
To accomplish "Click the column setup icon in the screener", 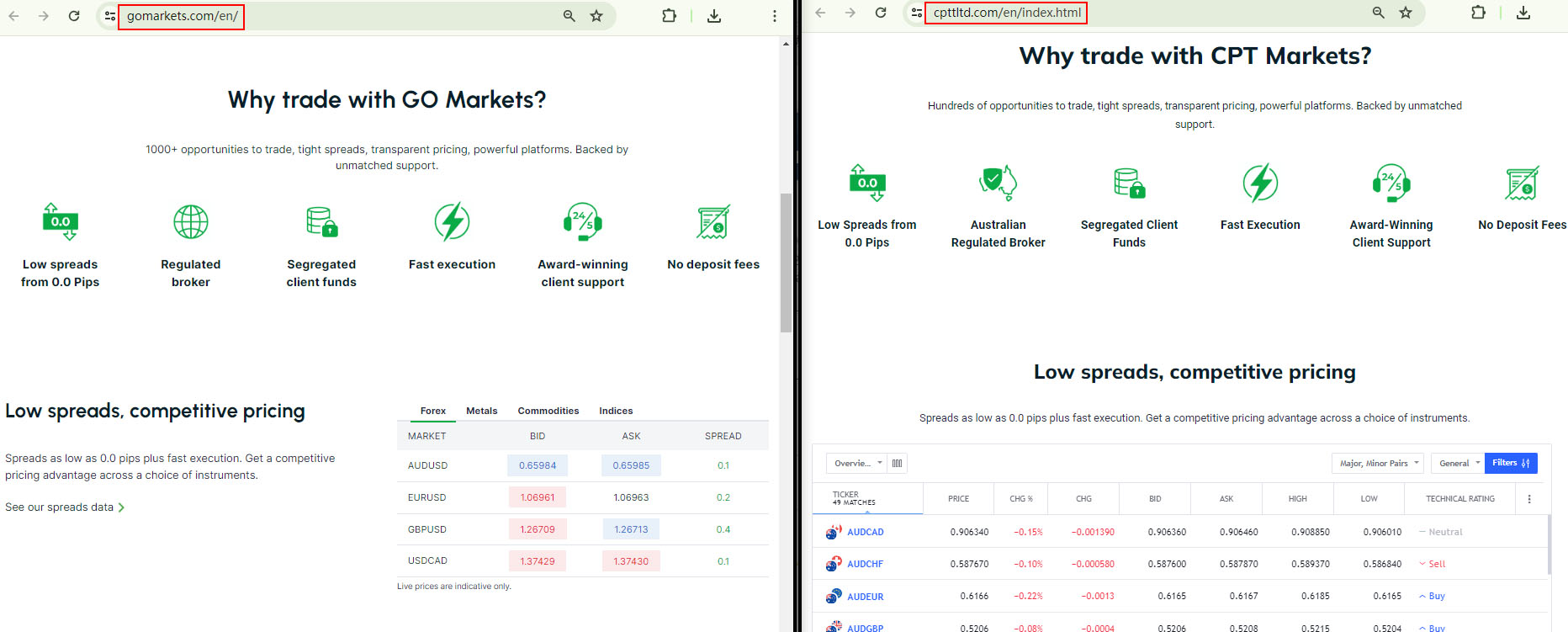I will [x=898, y=463].
